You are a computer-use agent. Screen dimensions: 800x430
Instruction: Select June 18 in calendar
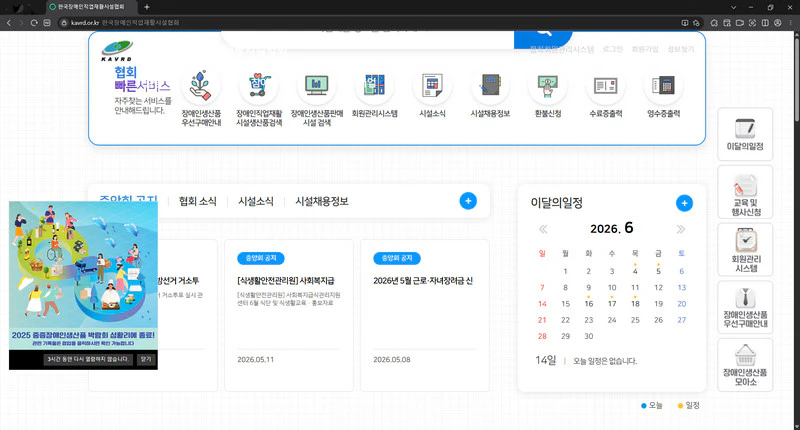click(635, 303)
